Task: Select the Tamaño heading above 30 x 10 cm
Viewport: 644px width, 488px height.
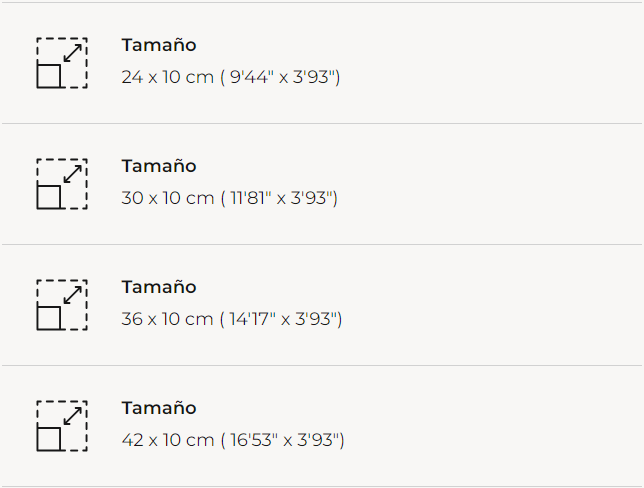Action: point(159,166)
